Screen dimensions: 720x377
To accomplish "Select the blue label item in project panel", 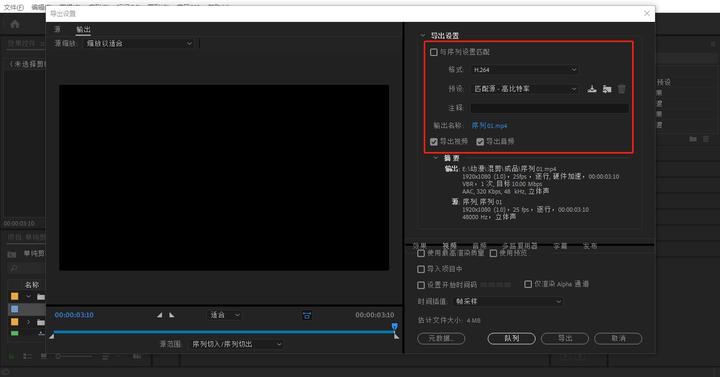I will (15, 309).
